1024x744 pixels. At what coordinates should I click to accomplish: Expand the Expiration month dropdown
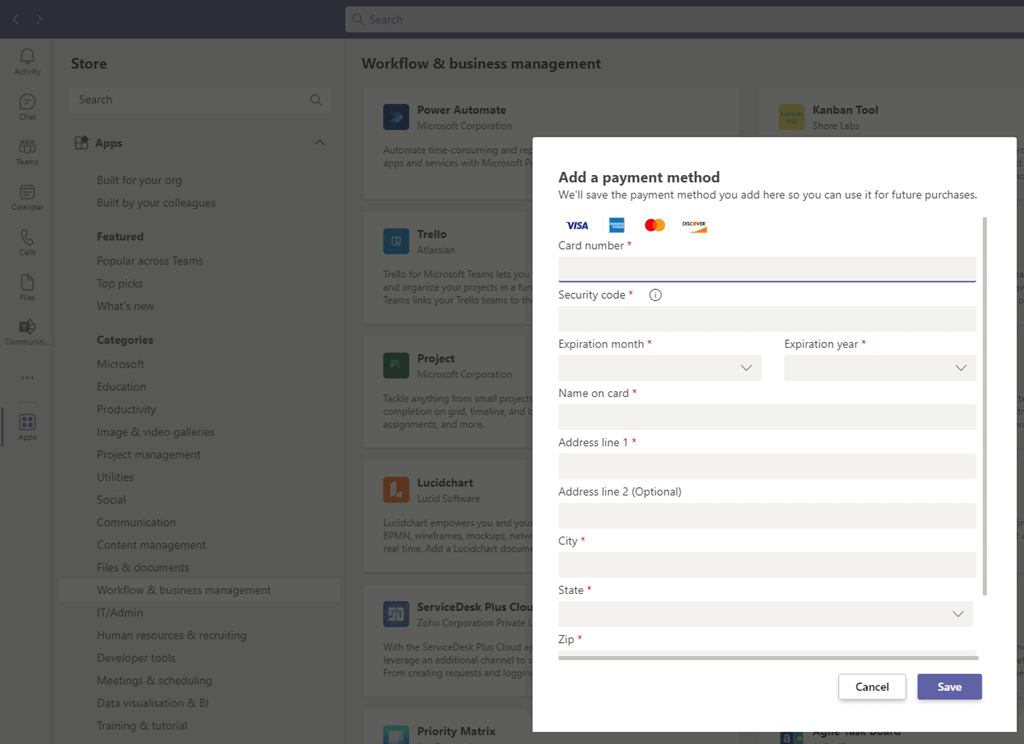point(660,368)
